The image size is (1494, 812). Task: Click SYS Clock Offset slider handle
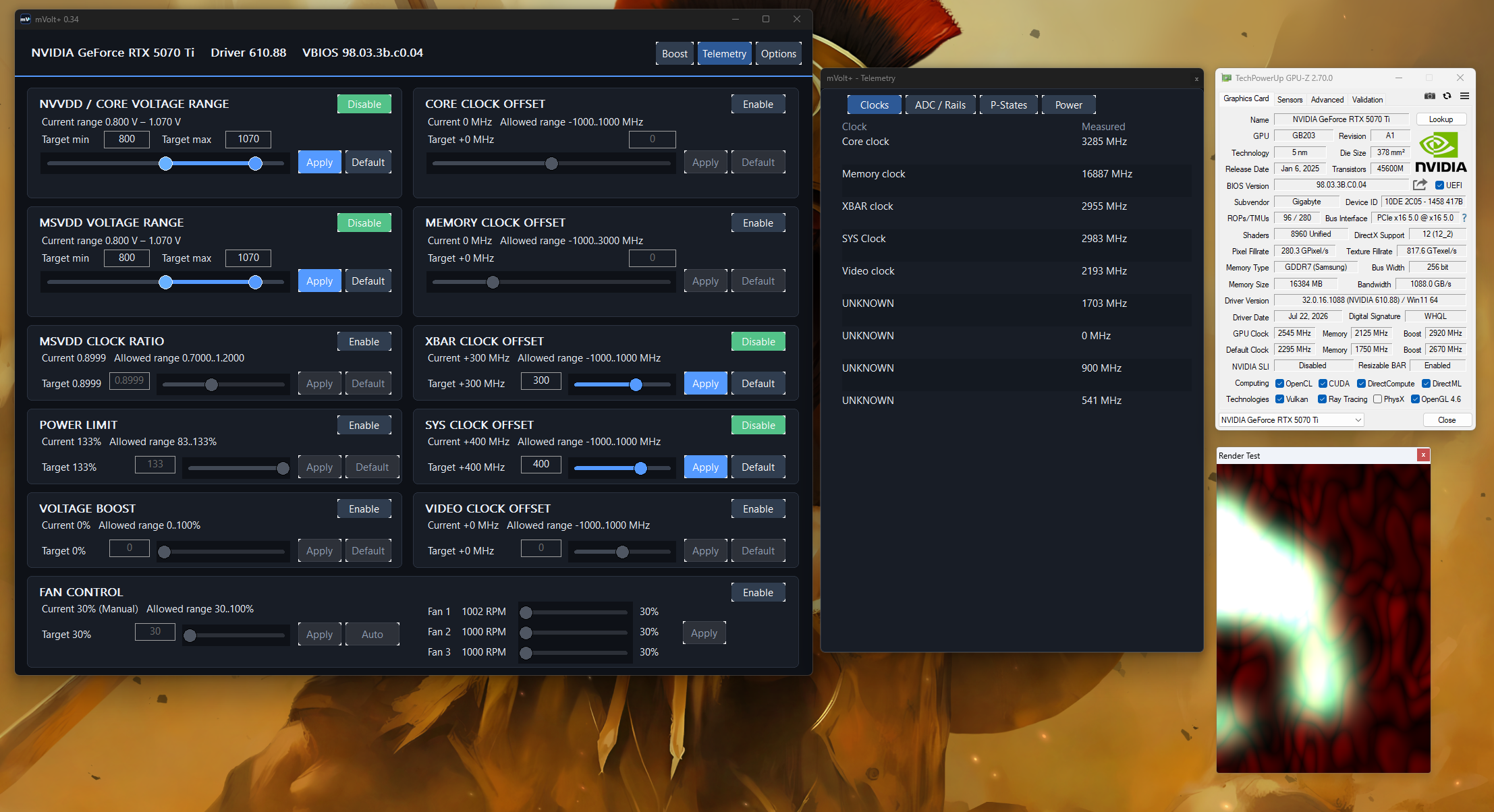click(640, 468)
